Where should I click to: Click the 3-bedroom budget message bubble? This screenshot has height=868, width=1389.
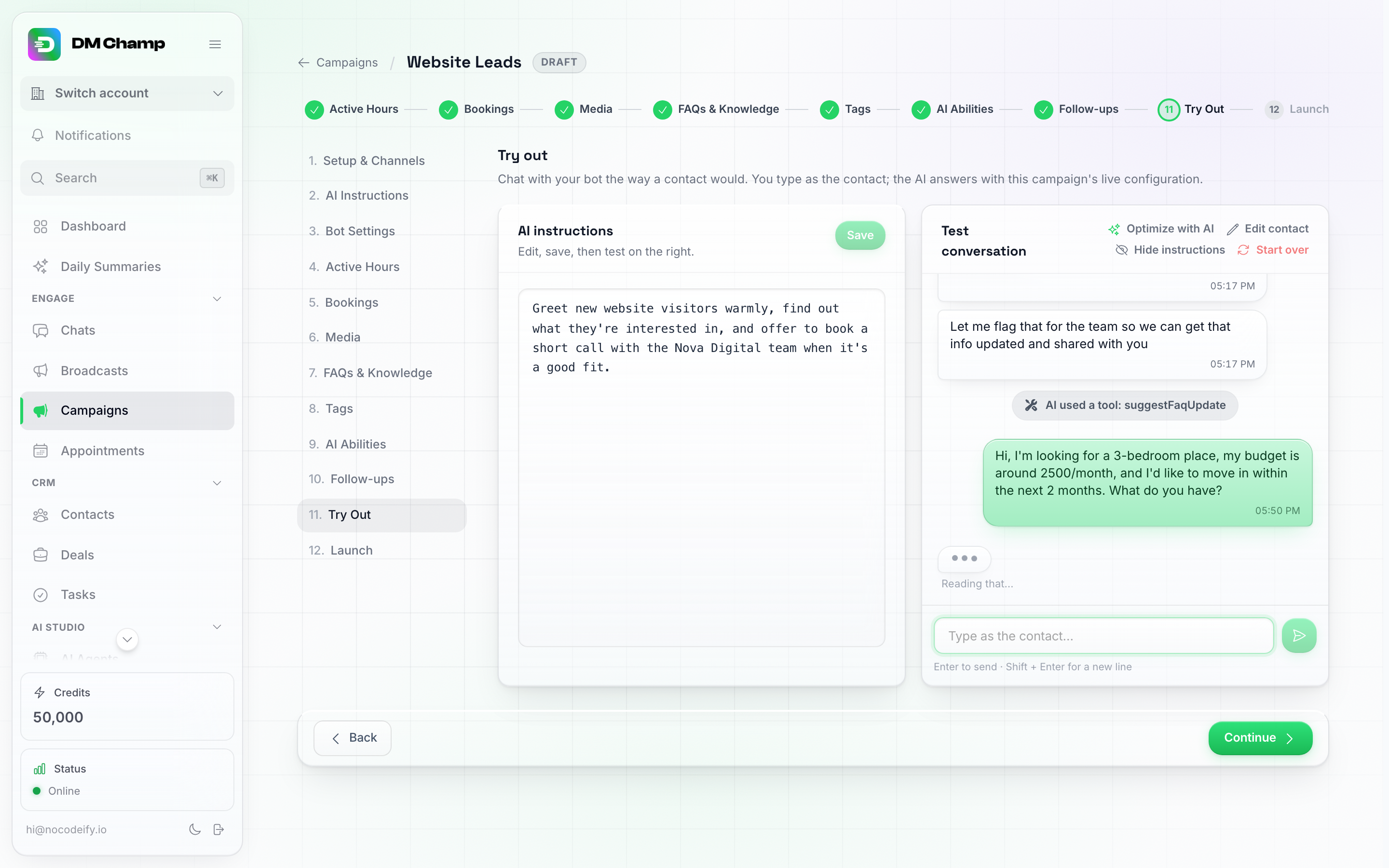tap(1147, 482)
